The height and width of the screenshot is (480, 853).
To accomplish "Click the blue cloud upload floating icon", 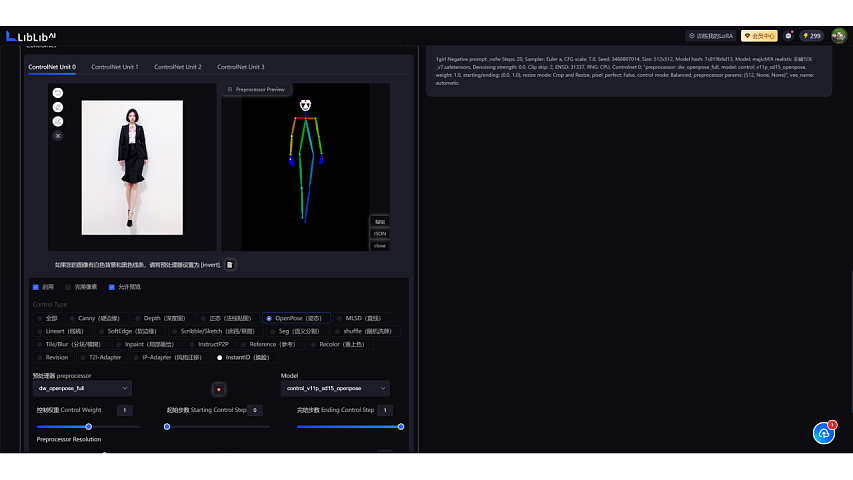I will pos(824,433).
